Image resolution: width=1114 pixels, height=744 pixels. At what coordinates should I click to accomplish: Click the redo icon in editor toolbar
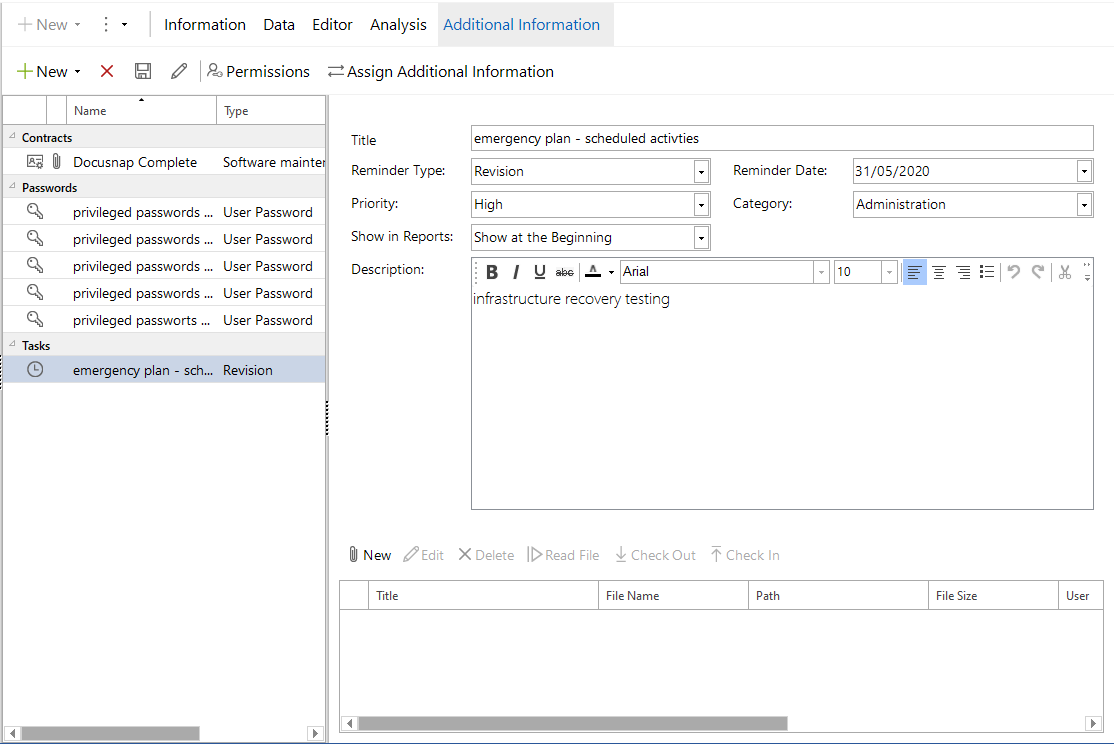coord(1038,272)
